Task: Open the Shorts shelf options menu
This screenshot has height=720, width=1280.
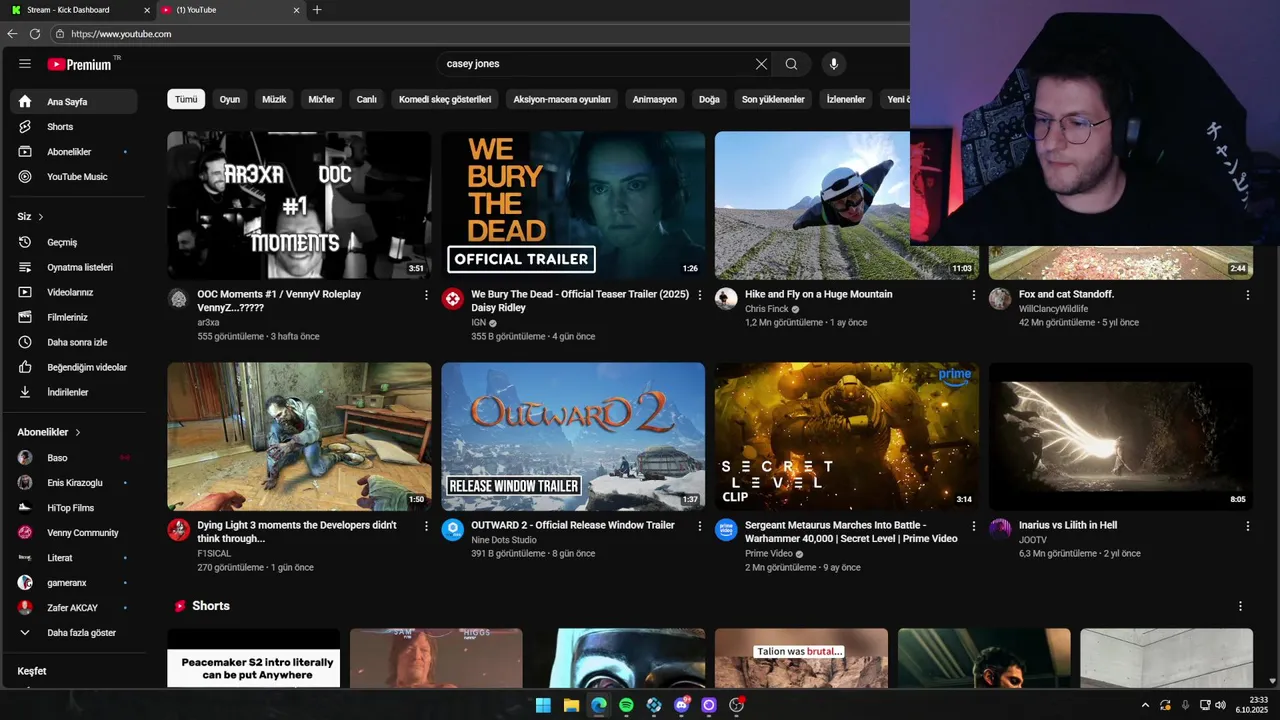Action: click(x=1240, y=606)
